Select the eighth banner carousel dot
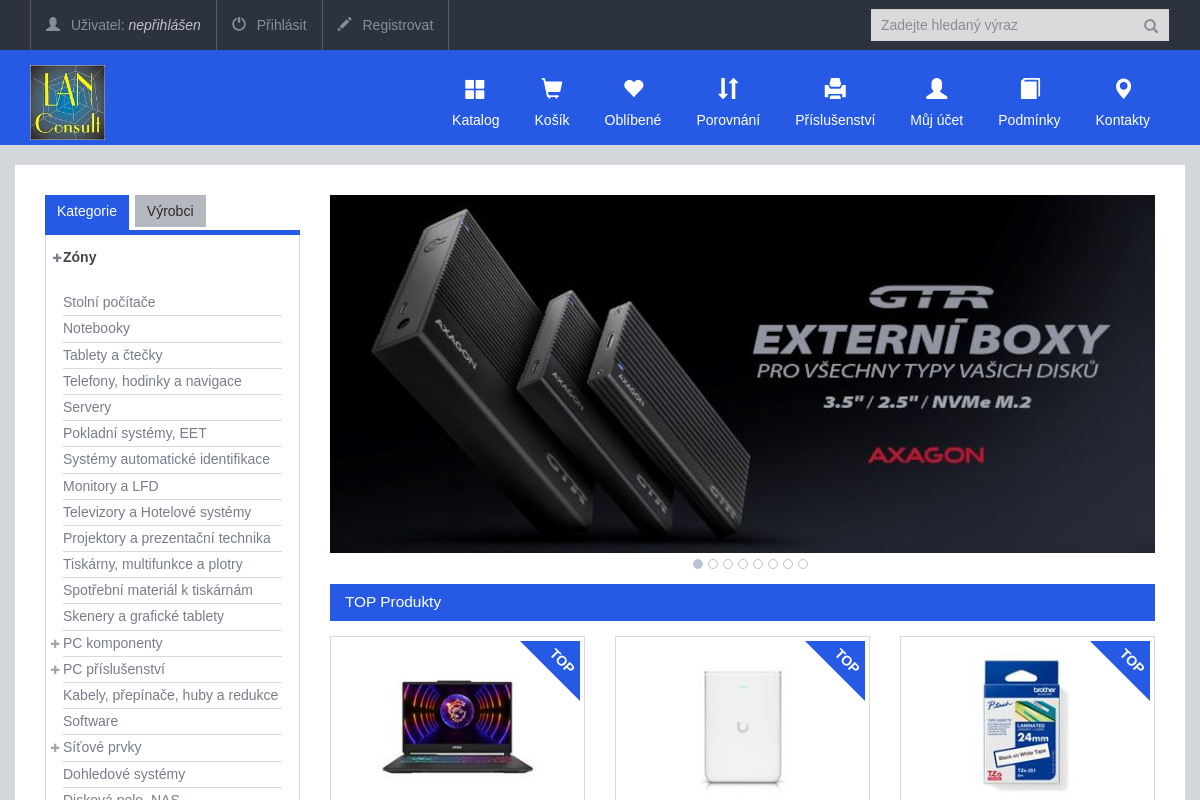 (803, 564)
